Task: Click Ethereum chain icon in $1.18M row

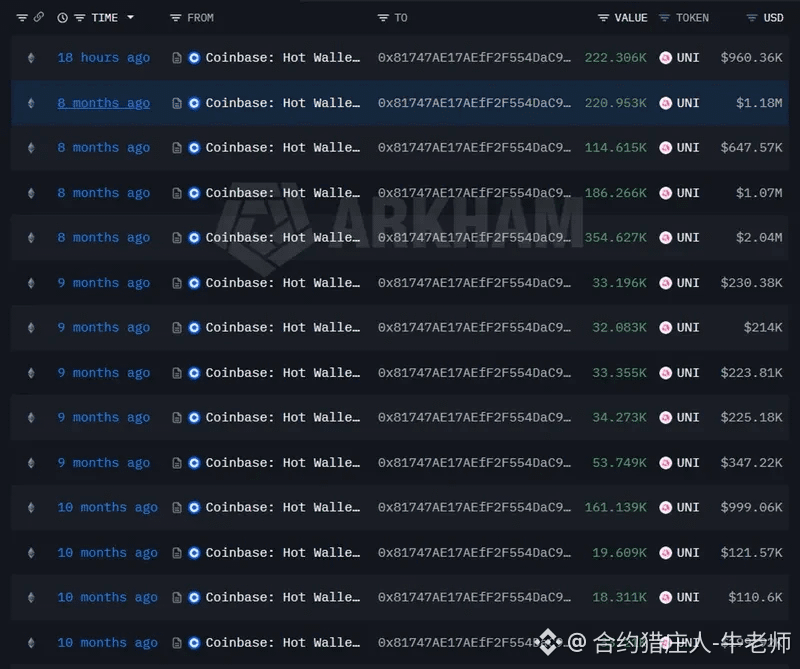Action: pos(31,103)
